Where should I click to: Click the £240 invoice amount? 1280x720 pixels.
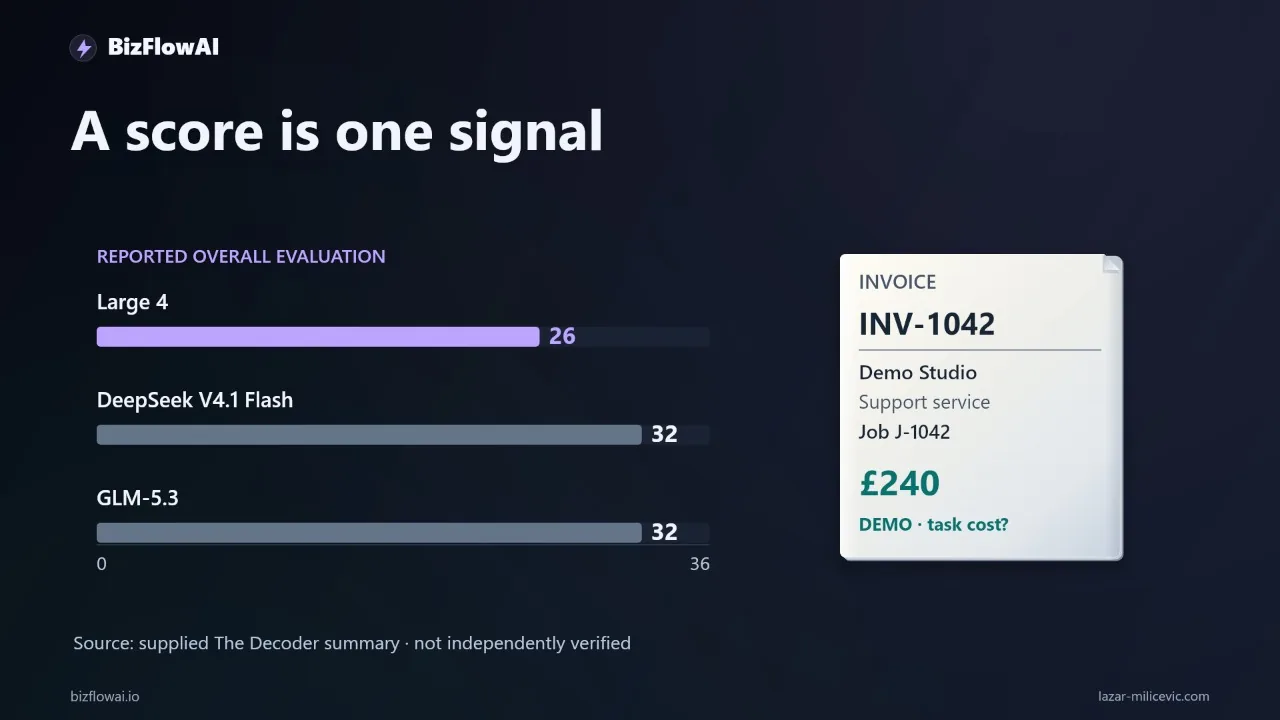click(899, 483)
